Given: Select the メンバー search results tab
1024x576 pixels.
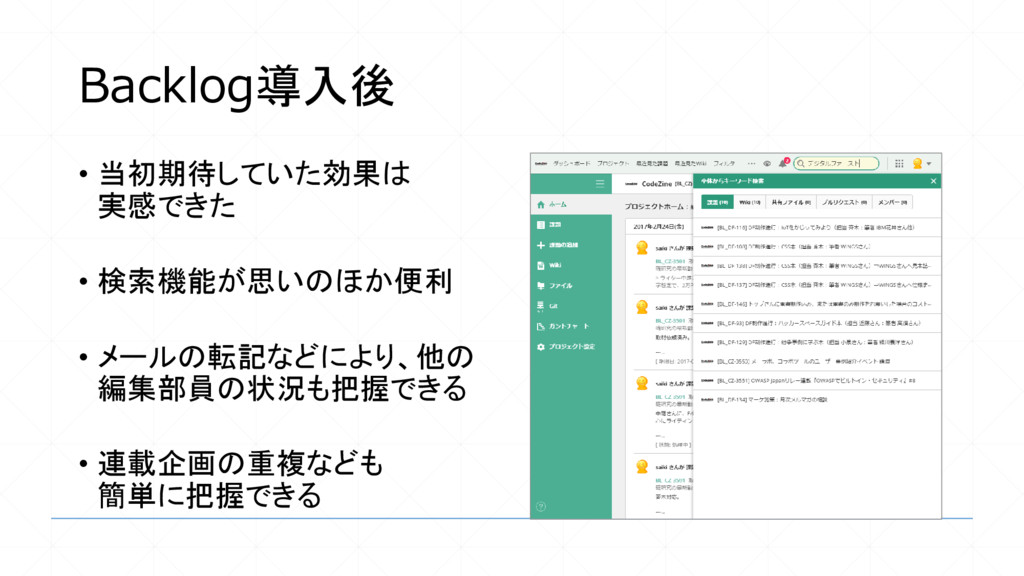Looking at the screenshot, I should coord(891,202).
